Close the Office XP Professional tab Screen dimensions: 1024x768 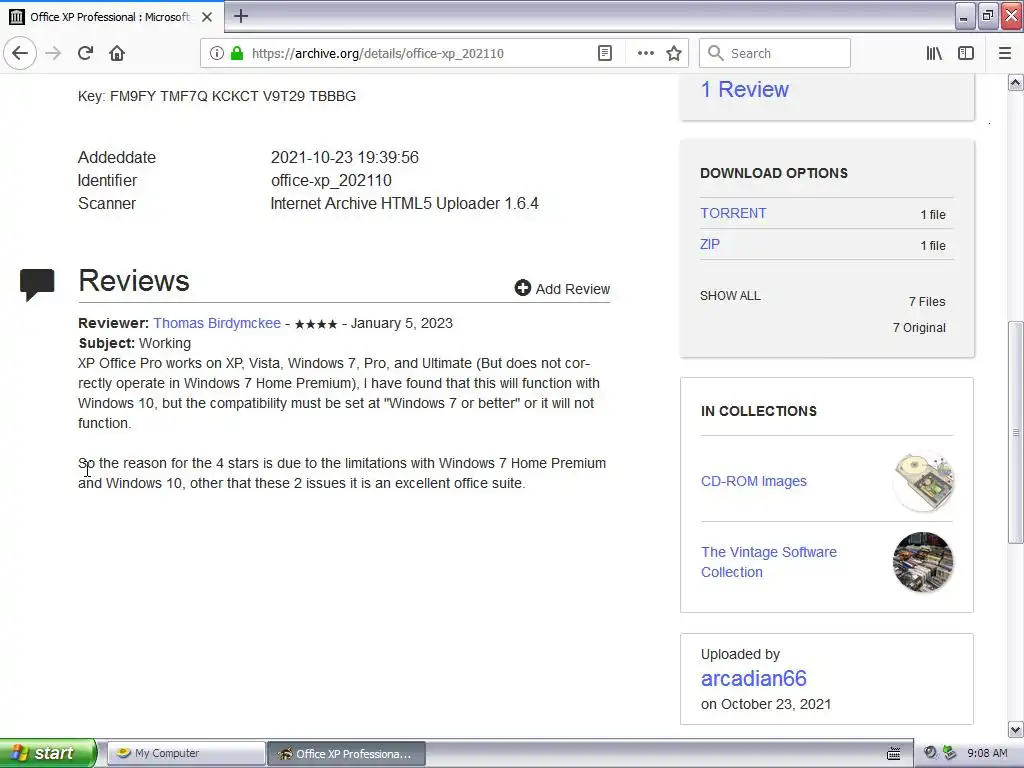(207, 17)
